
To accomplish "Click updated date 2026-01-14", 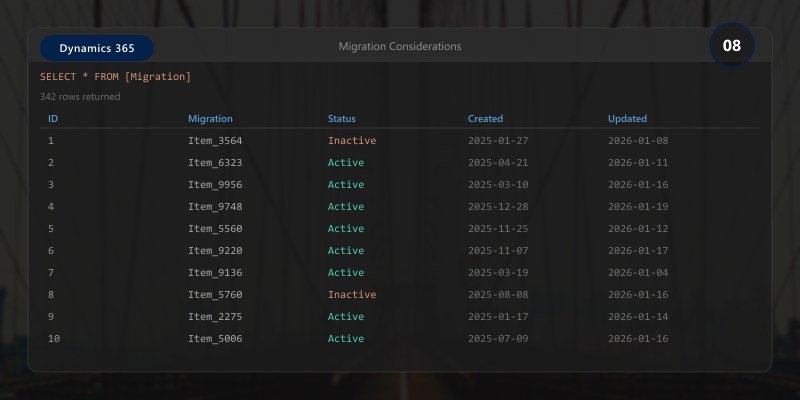I will pyautogui.click(x=638, y=316).
